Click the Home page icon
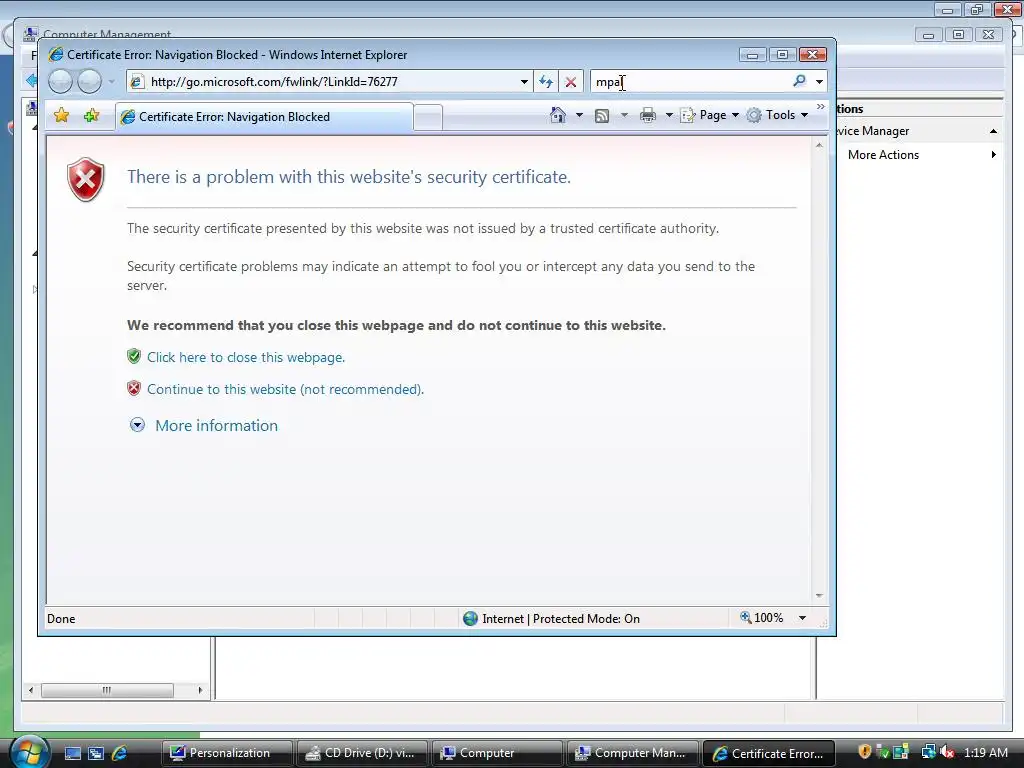This screenshot has width=1024, height=768. [558, 115]
